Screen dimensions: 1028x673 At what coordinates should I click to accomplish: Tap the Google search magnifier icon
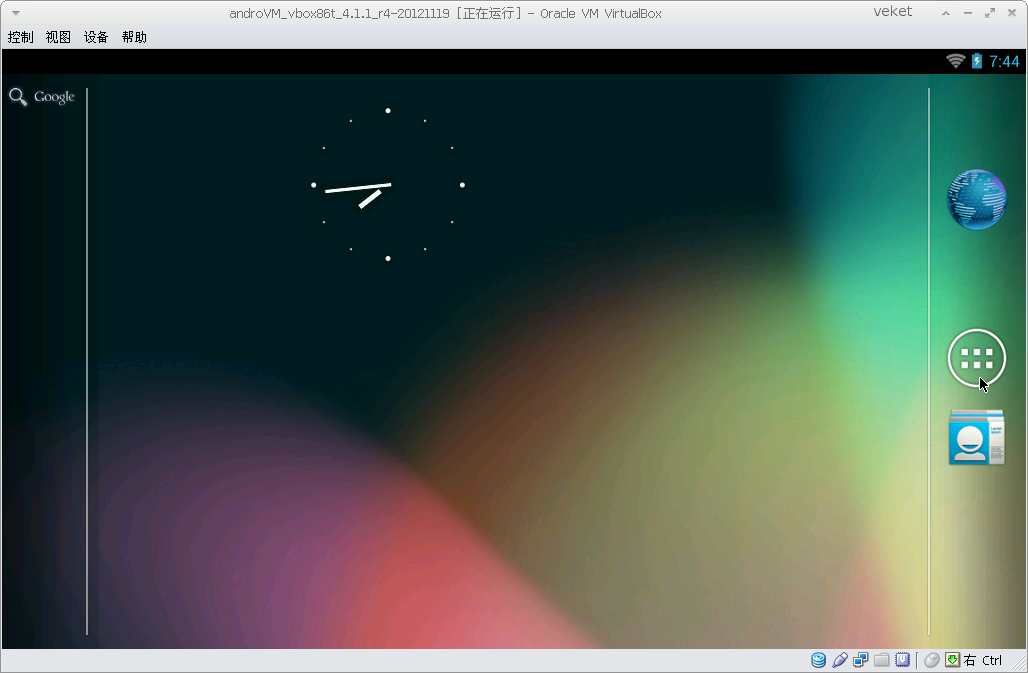(x=18, y=97)
